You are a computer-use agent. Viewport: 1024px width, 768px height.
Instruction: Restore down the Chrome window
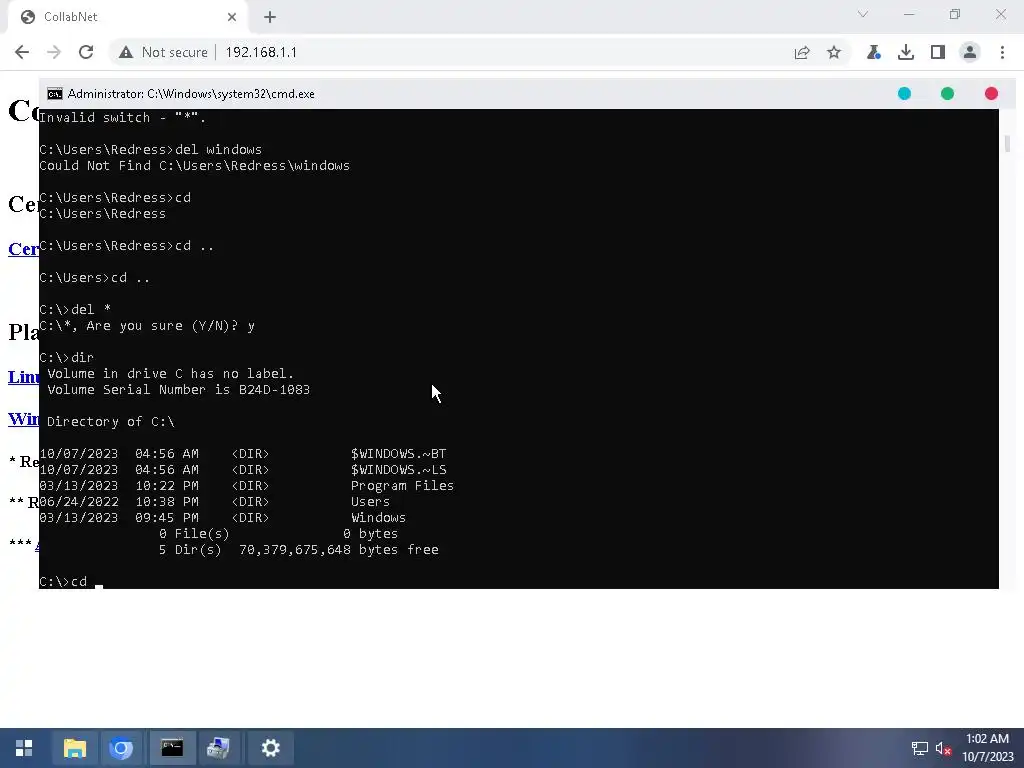955,14
